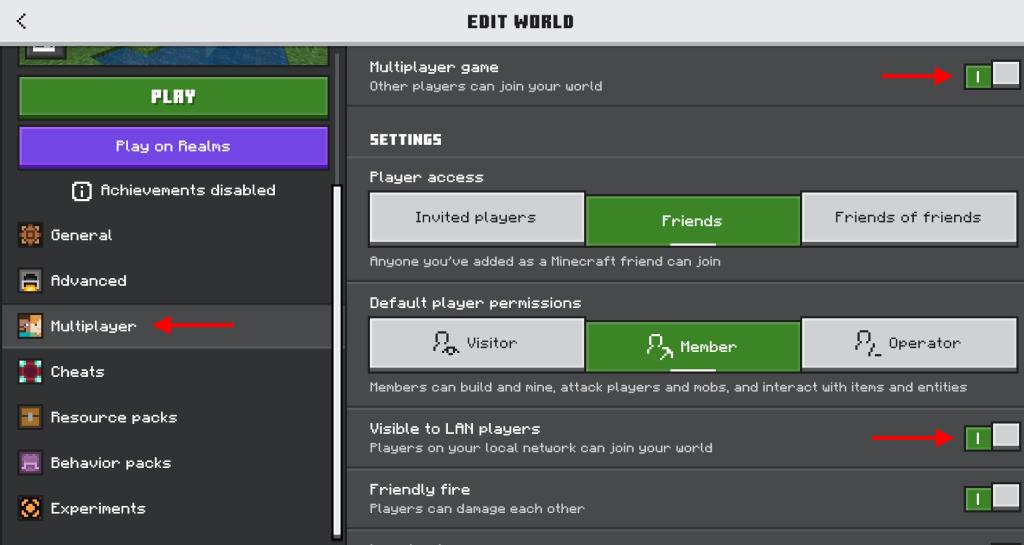Choose Friends of friends player access
1024x545 pixels.
click(x=908, y=218)
